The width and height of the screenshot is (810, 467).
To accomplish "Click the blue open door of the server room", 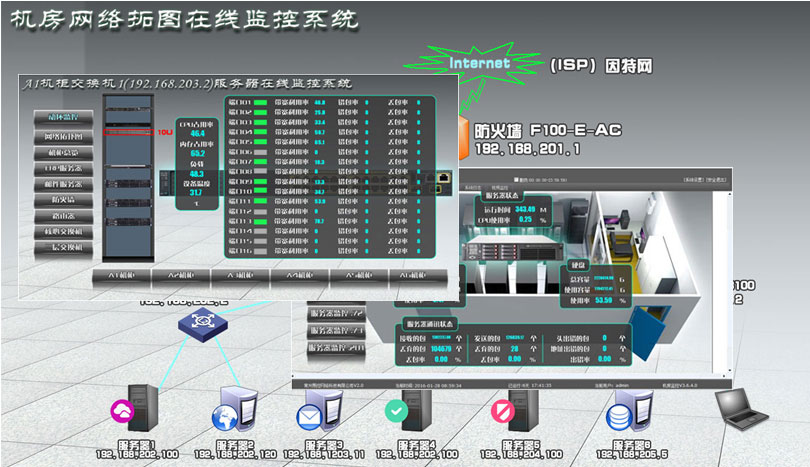I will (650, 333).
